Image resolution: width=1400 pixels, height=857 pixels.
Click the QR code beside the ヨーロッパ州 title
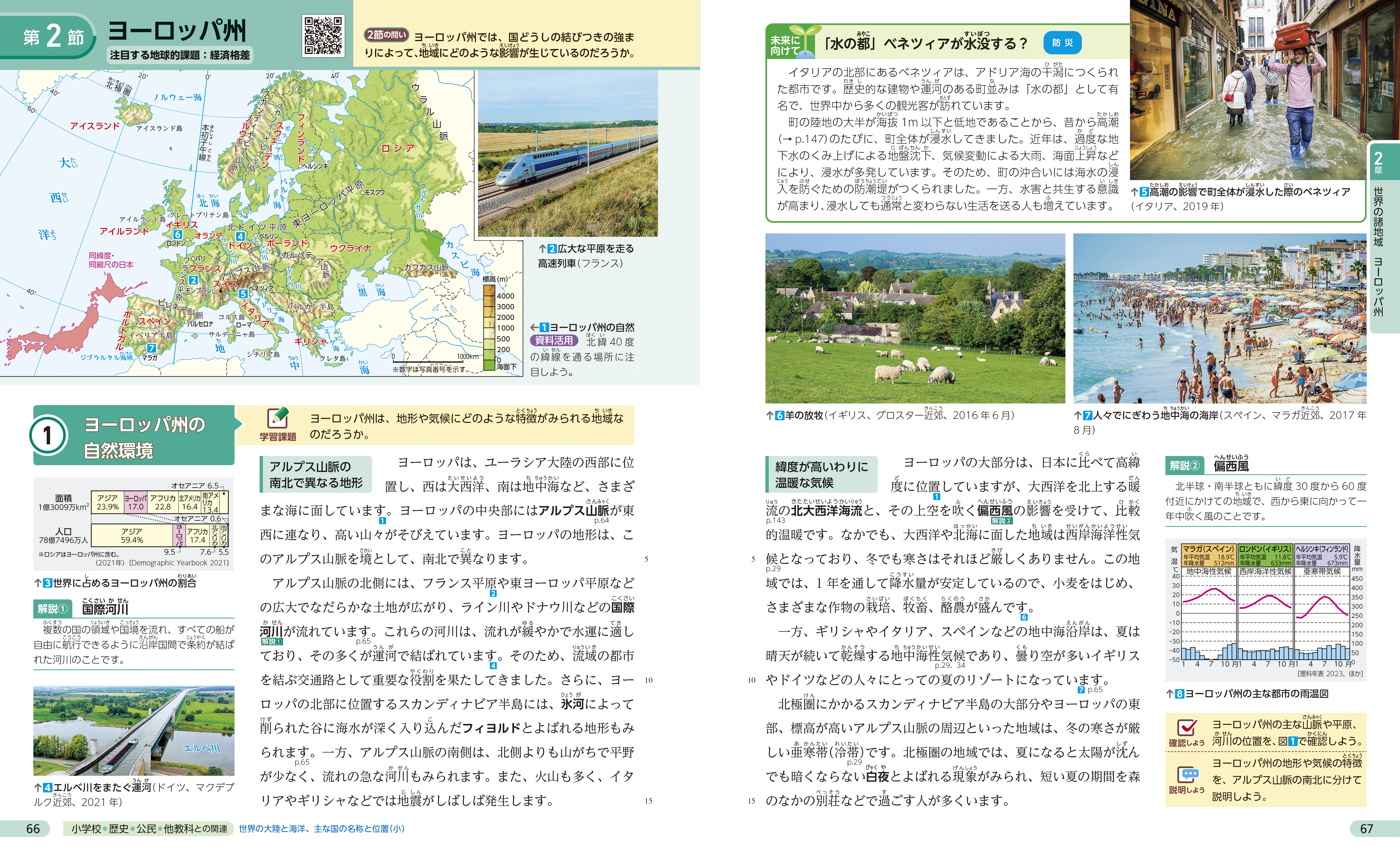323,35
